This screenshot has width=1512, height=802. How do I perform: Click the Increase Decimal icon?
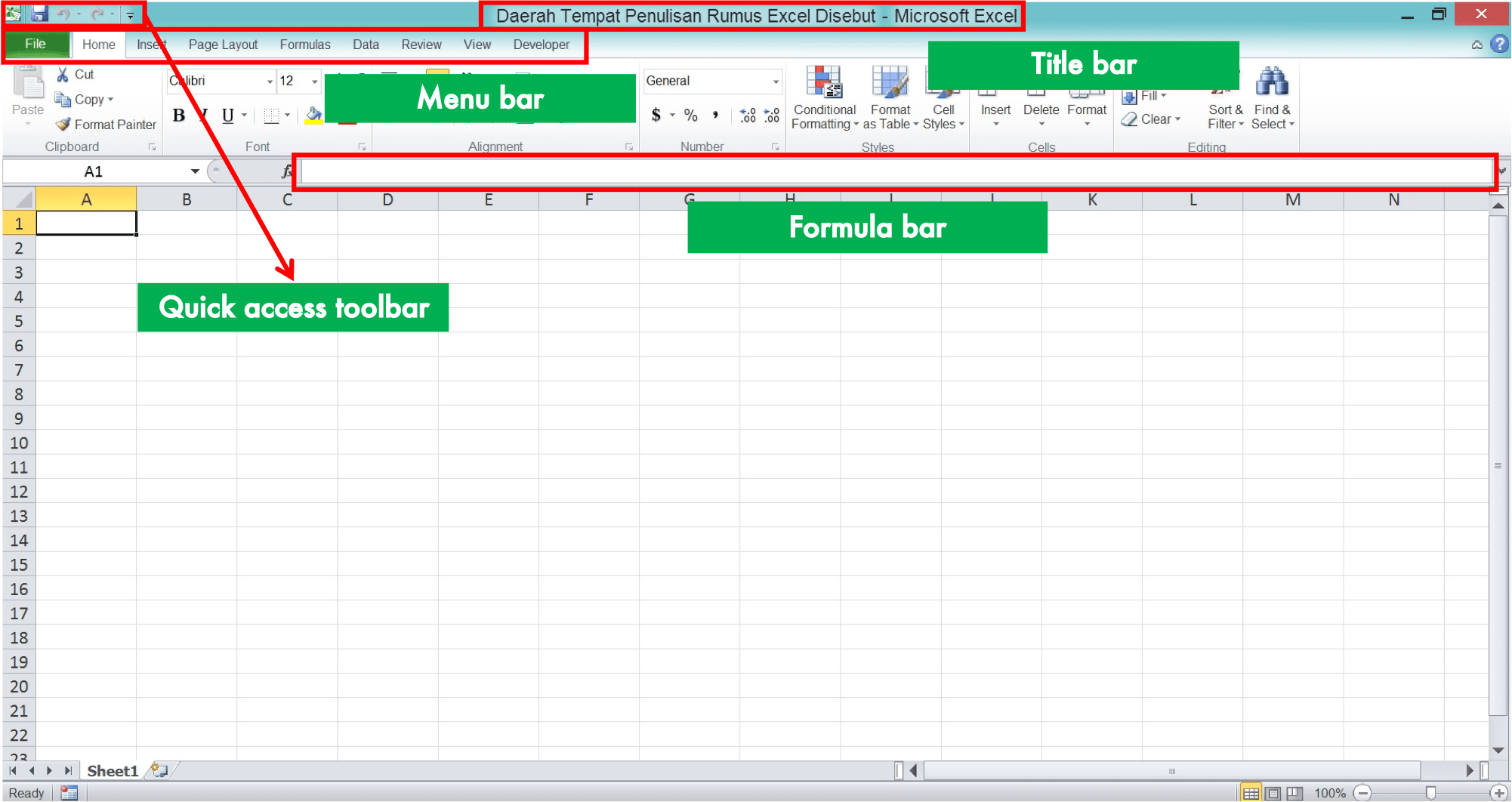click(748, 115)
